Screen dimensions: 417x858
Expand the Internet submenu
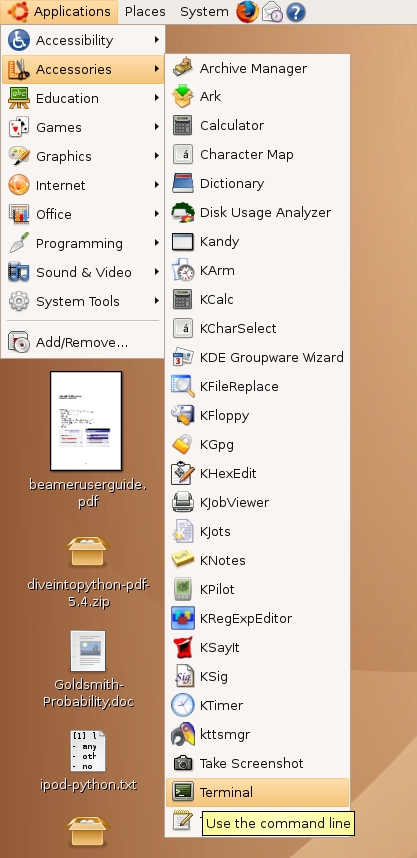click(x=83, y=185)
